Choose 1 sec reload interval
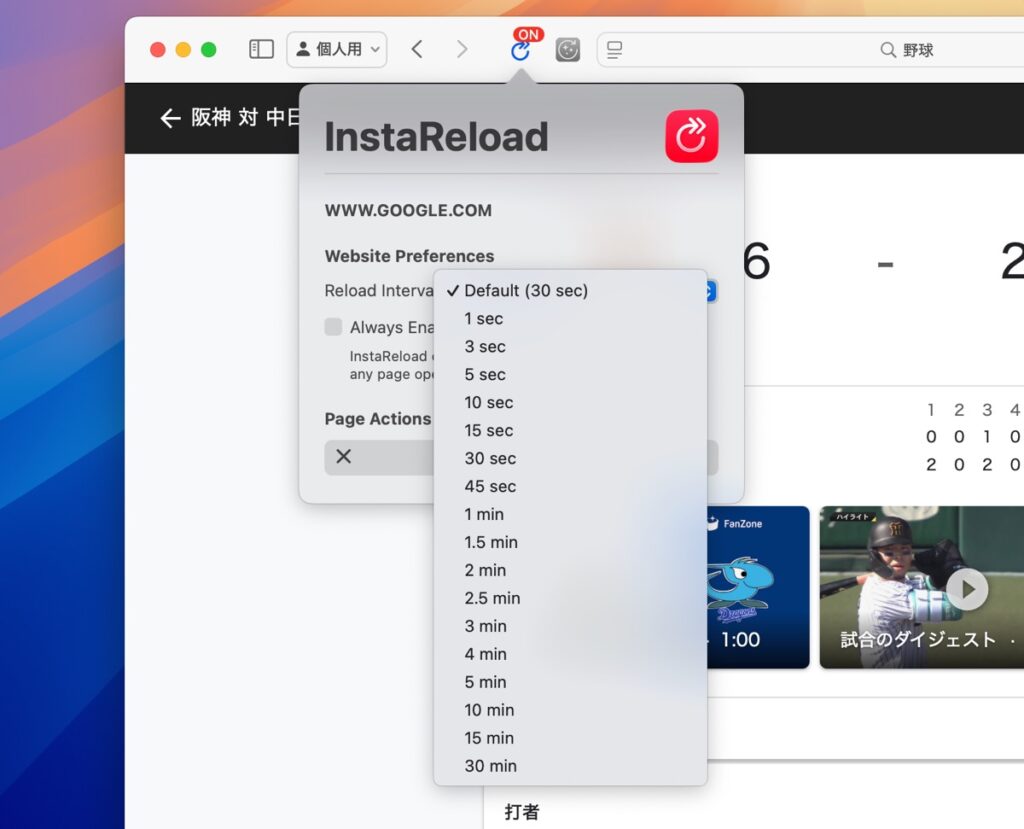 point(570,319)
